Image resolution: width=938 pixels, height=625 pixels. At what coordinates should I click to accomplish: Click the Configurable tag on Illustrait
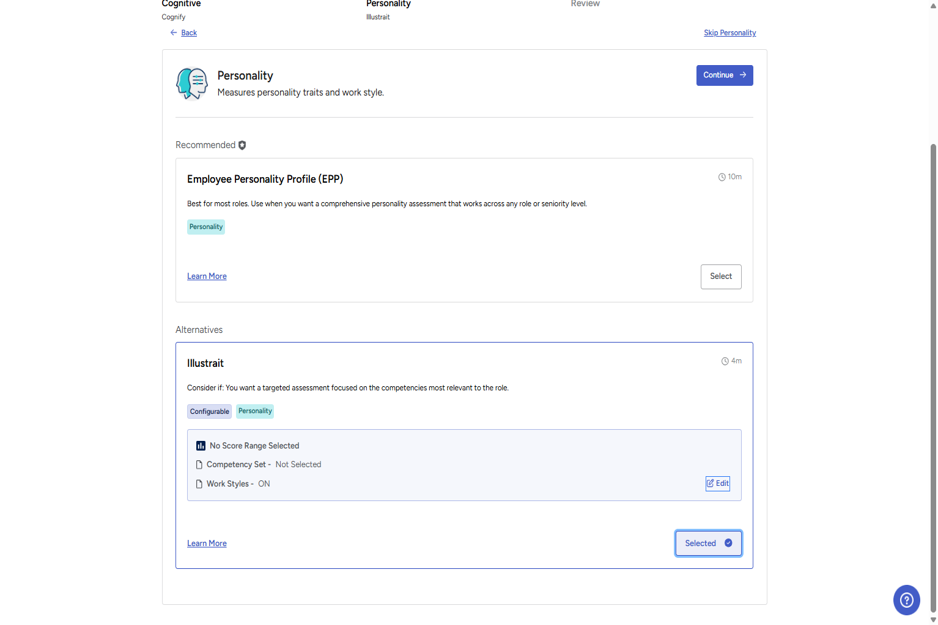coord(209,411)
